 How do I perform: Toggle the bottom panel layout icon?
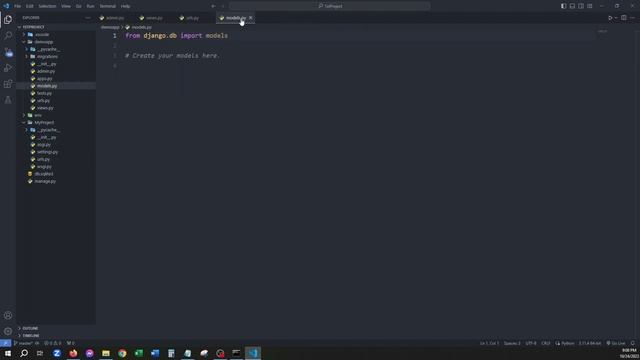(572, 6)
